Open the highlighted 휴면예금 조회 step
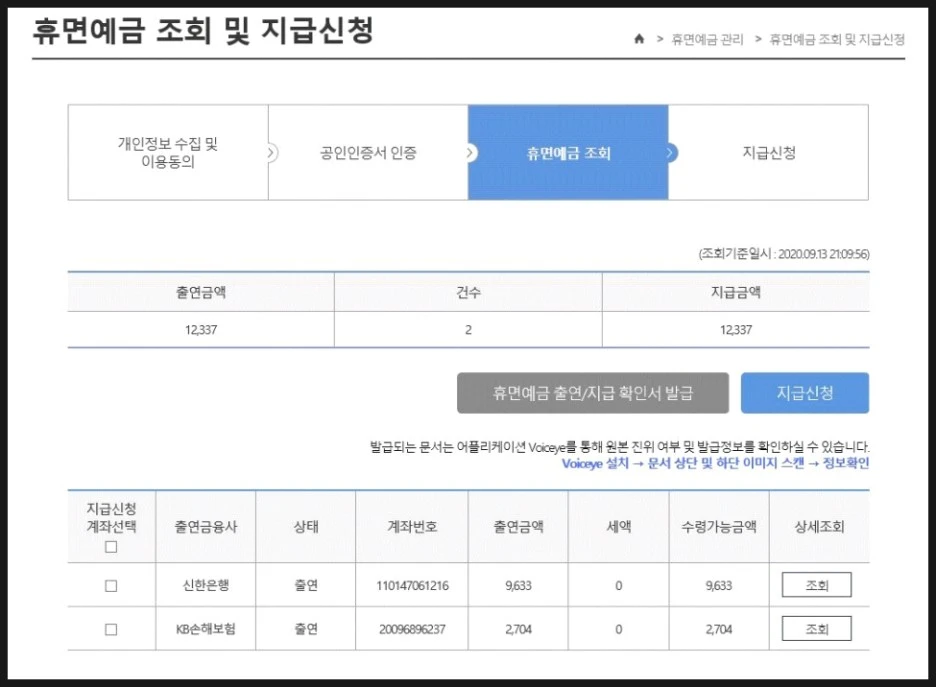The height and width of the screenshot is (687, 936). tap(568, 151)
